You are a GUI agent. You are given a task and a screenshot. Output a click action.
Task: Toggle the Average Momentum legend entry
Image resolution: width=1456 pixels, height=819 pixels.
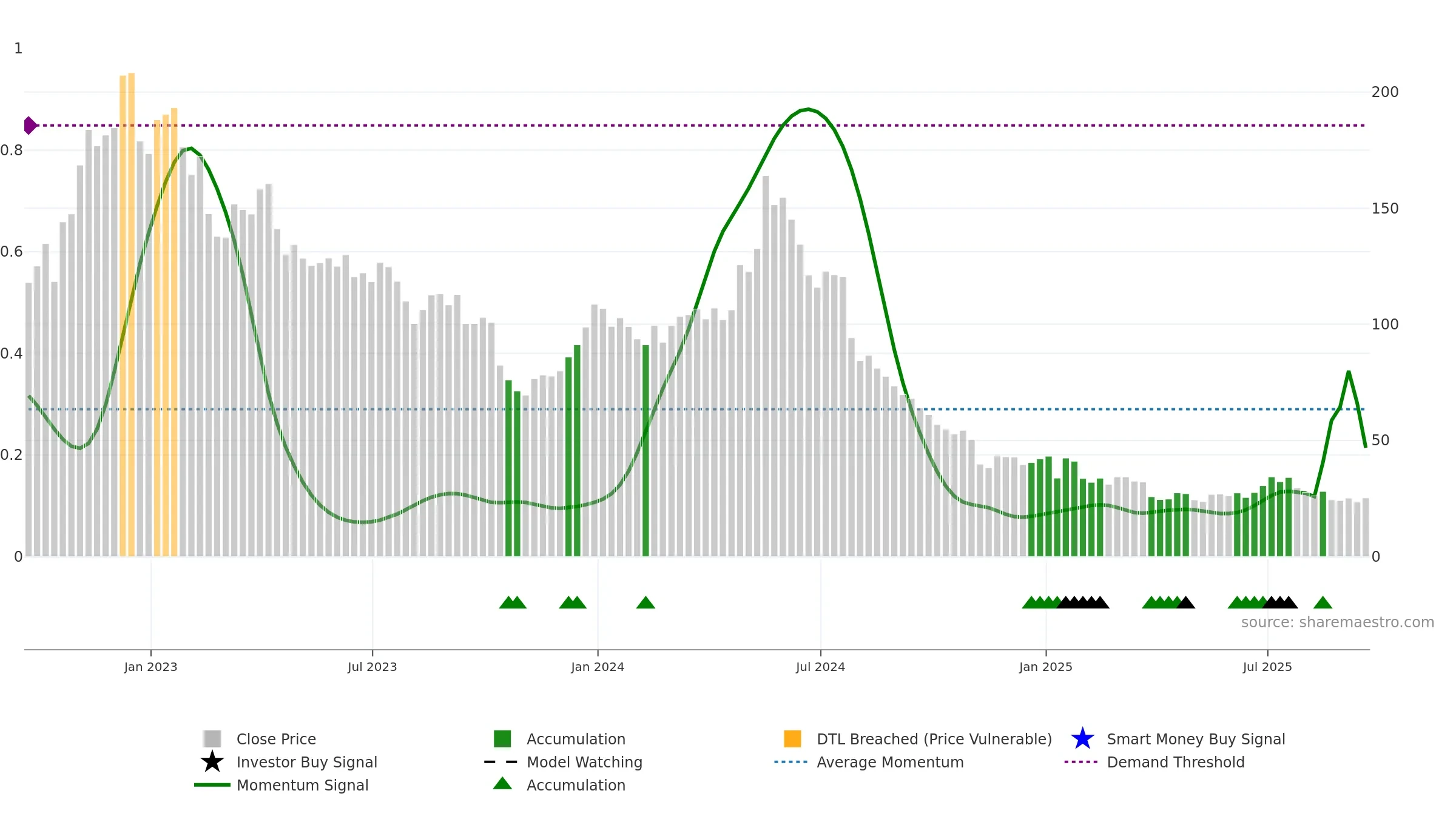pyautogui.click(x=869, y=762)
